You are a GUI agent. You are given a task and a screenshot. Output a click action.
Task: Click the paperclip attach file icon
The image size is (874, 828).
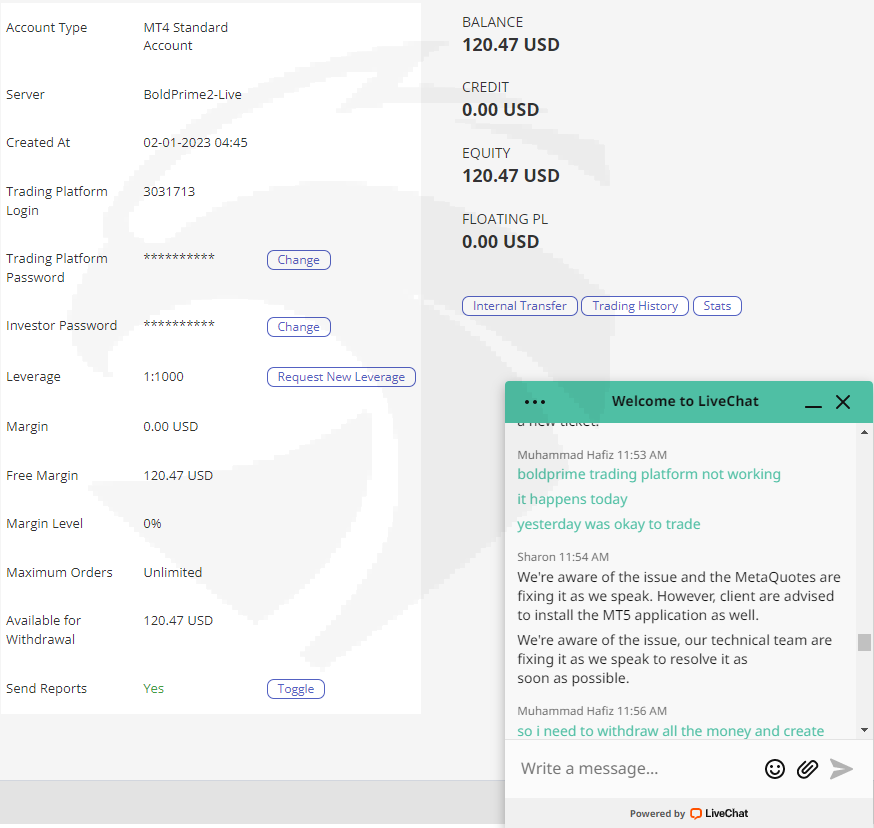click(x=807, y=768)
